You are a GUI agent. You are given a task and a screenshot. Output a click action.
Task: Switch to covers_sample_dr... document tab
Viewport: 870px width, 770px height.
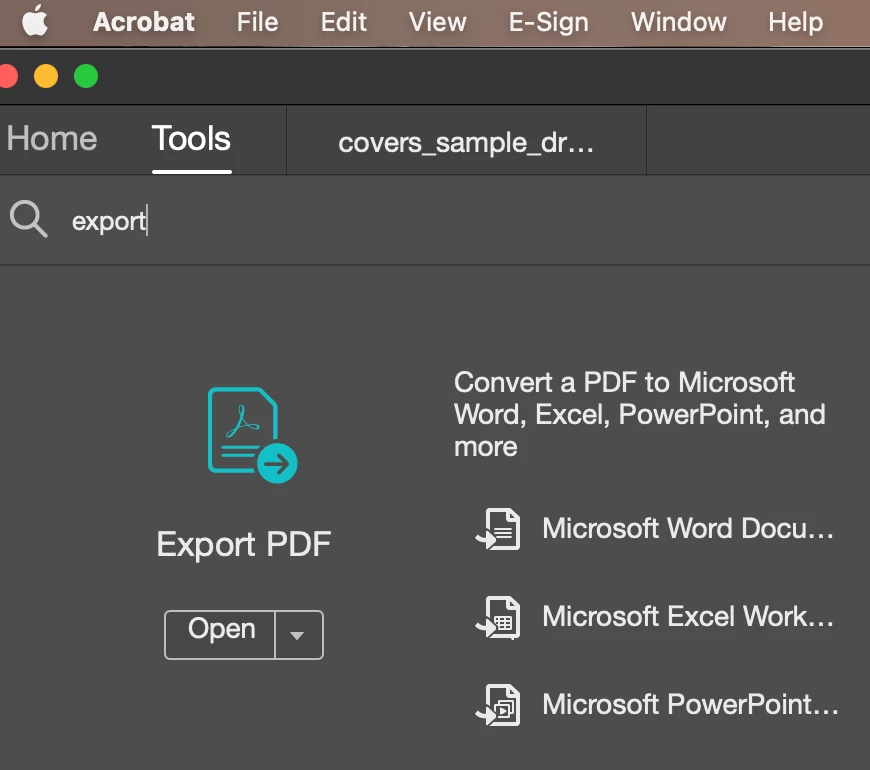click(x=466, y=142)
